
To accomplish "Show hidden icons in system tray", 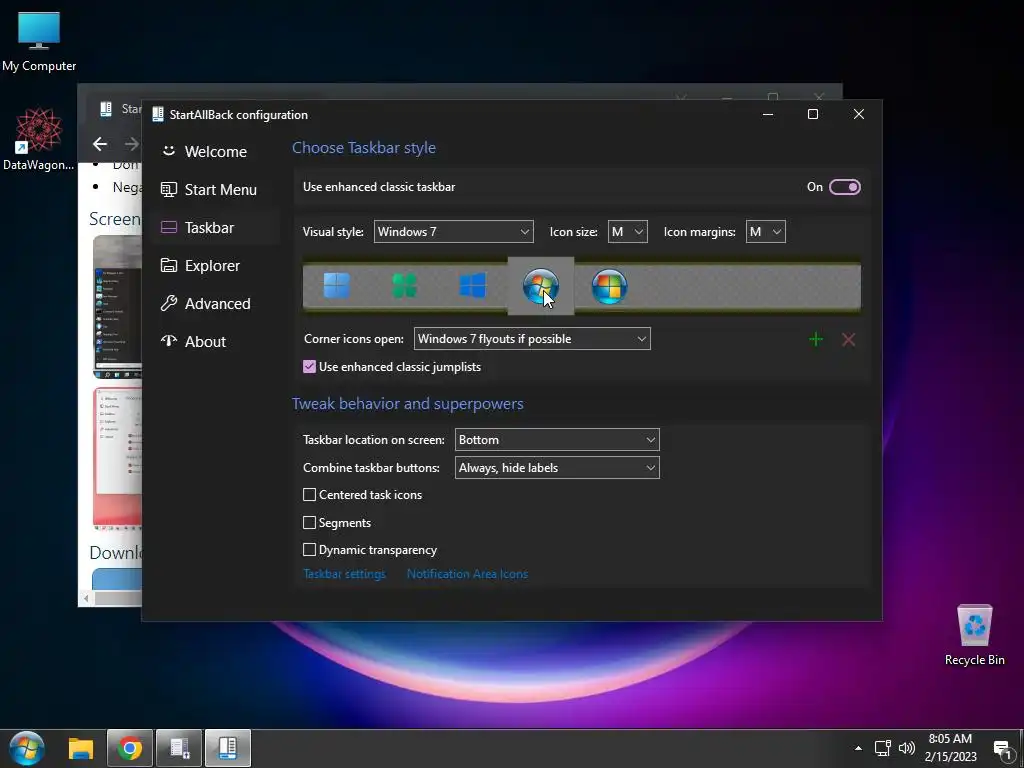I will pyautogui.click(x=858, y=748).
